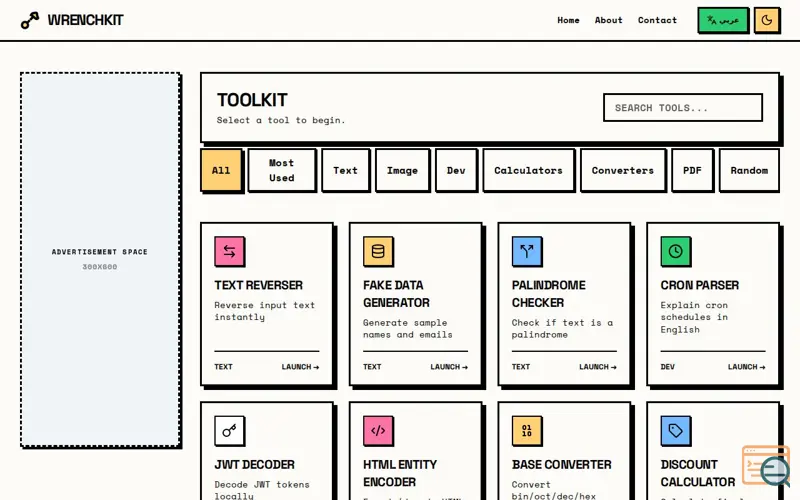The image size is (800, 500).
Task: Click the TEXT tag on Fake Data Generator card
Action: click(x=372, y=367)
